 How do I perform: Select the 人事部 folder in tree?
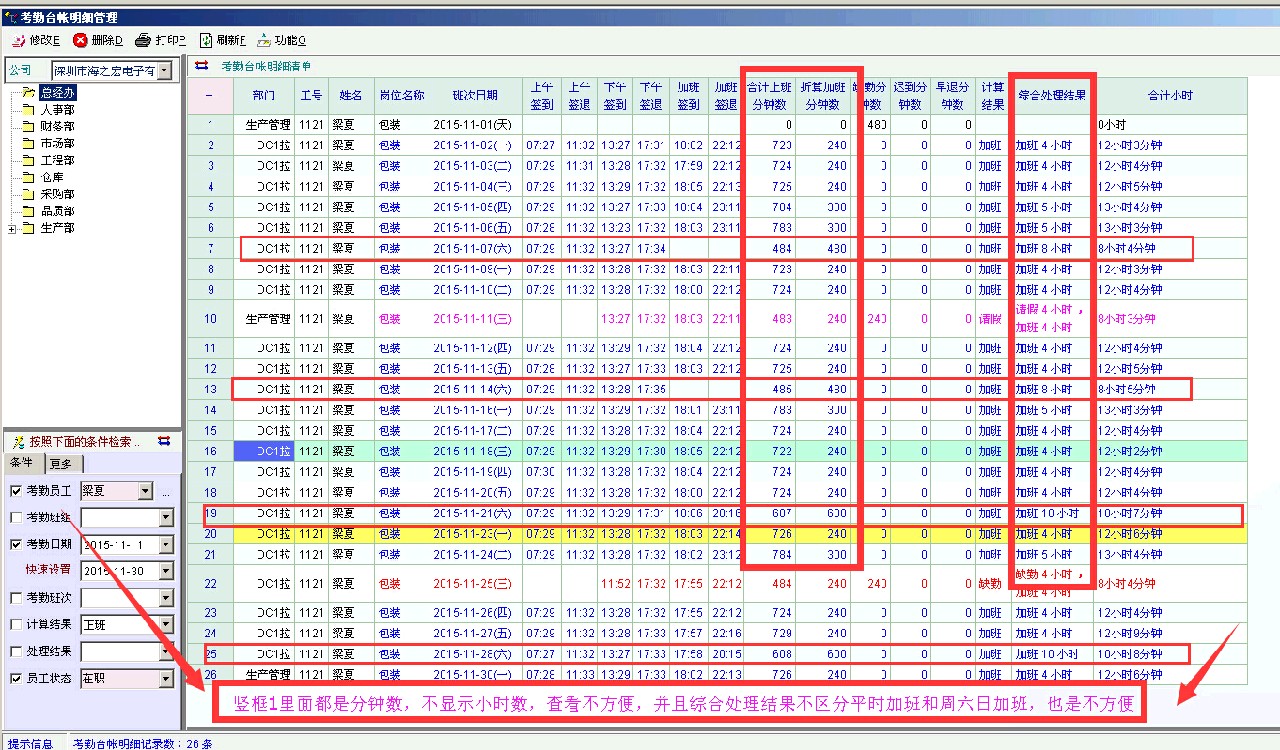tap(57, 110)
